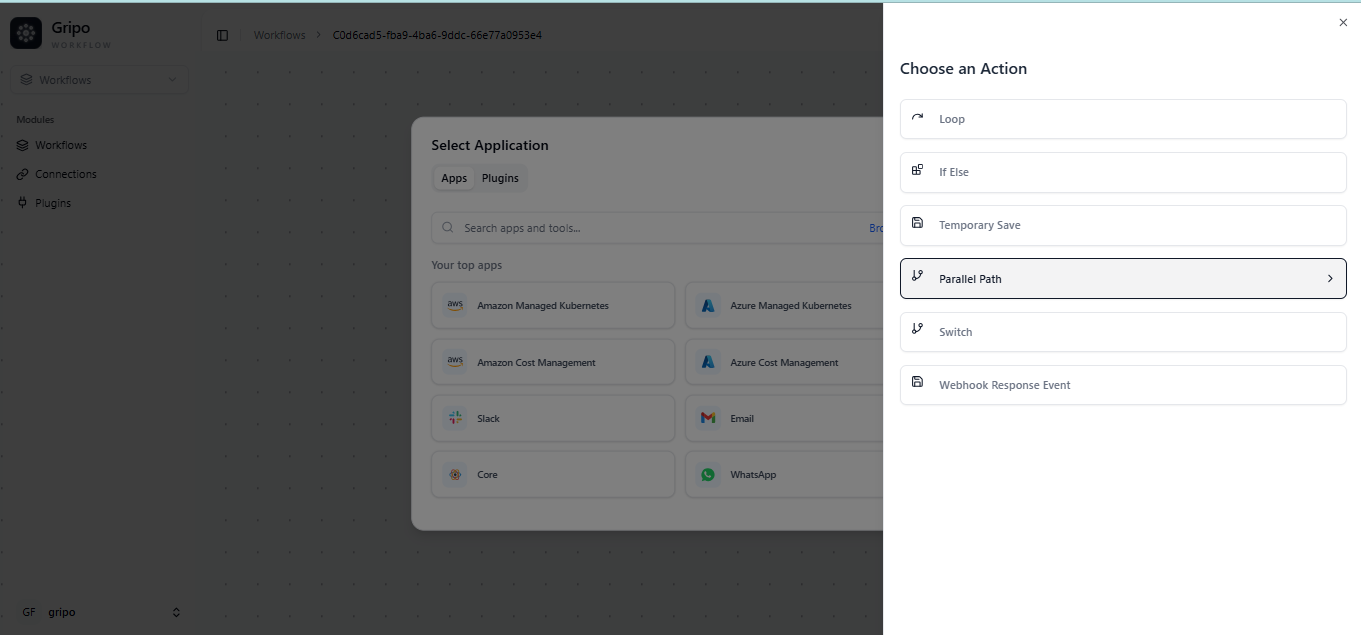Image resolution: width=1361 pixels, height=635 pixels.
Task: Click the Loop action icon
Action: click(917, 118)
